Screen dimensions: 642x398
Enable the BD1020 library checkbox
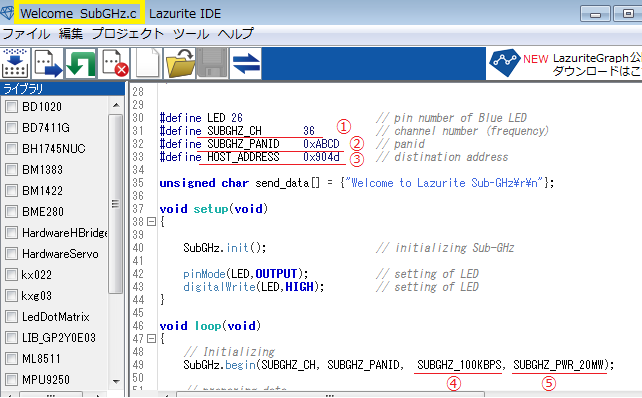point(11,107)
